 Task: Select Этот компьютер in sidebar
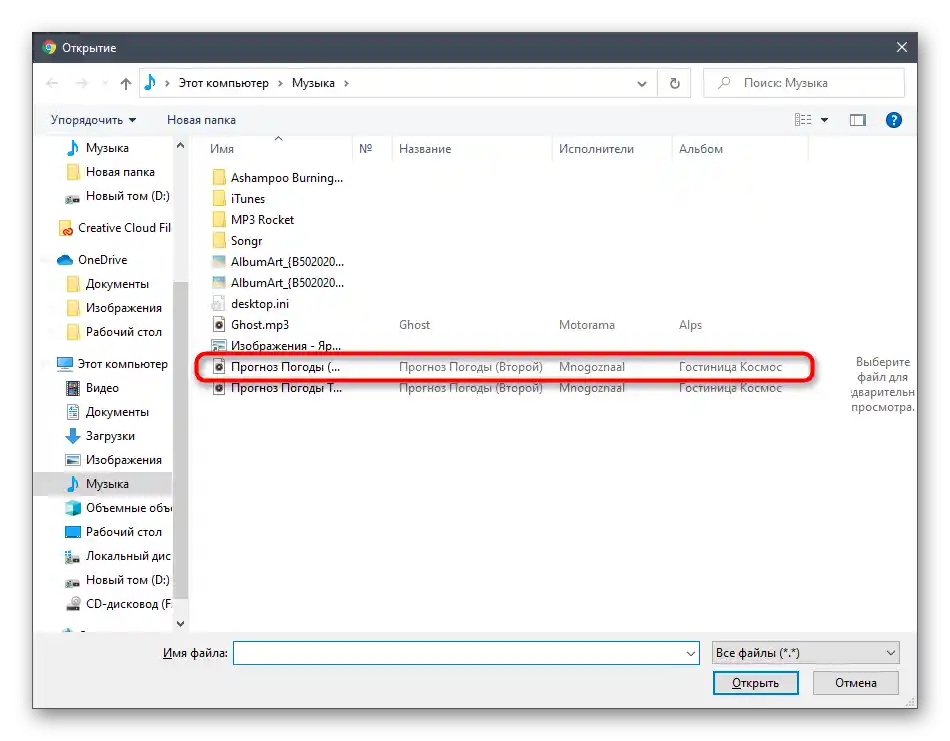tap(112, 364)
